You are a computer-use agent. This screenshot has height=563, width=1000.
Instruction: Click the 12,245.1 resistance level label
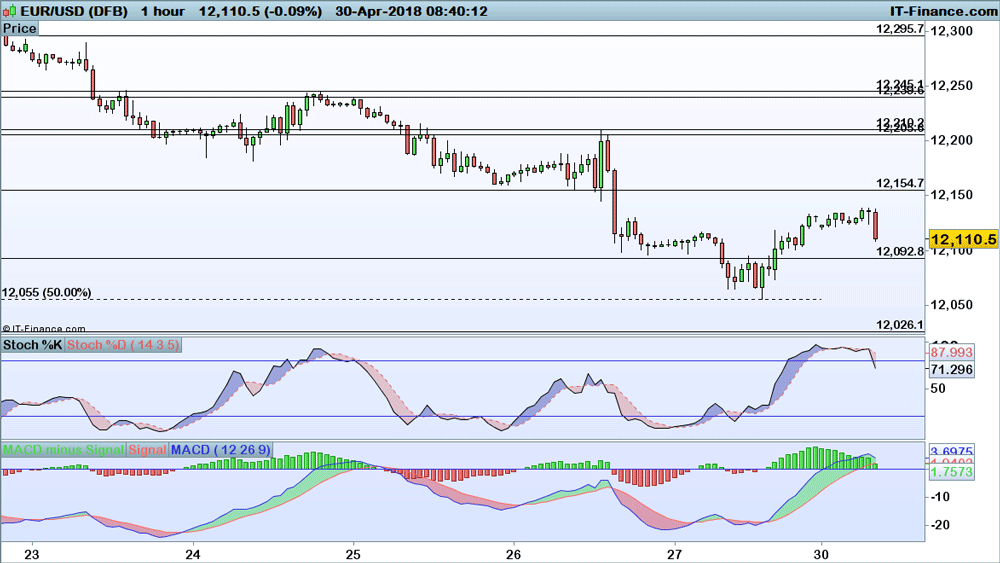pos(900,84)
